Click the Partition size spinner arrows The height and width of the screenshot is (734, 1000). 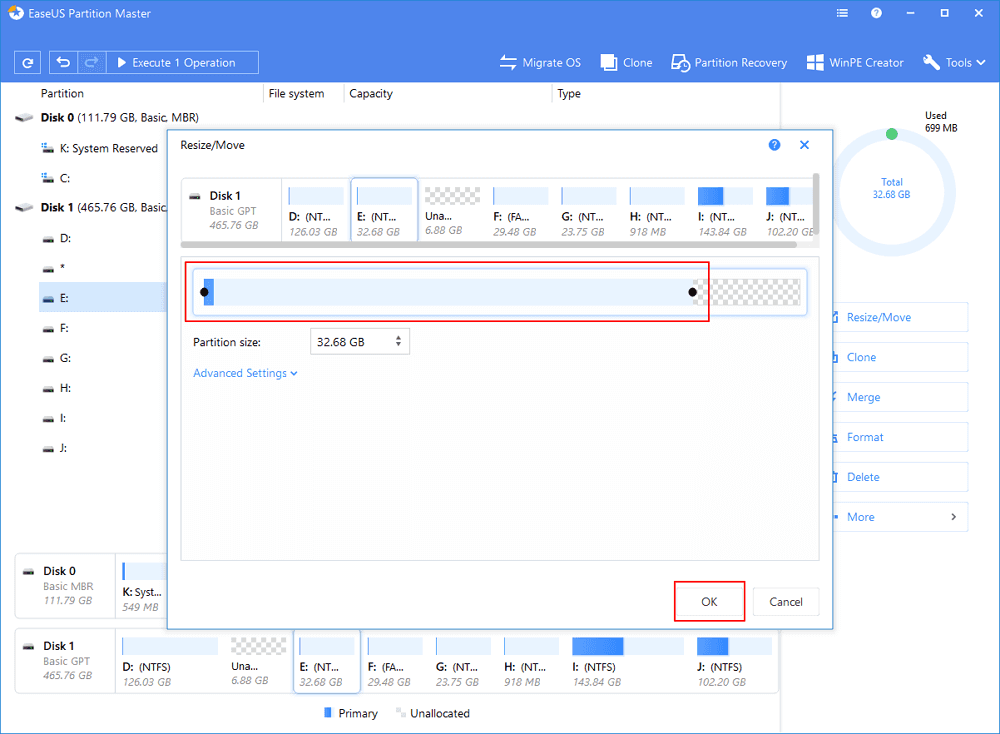[399, 342]
